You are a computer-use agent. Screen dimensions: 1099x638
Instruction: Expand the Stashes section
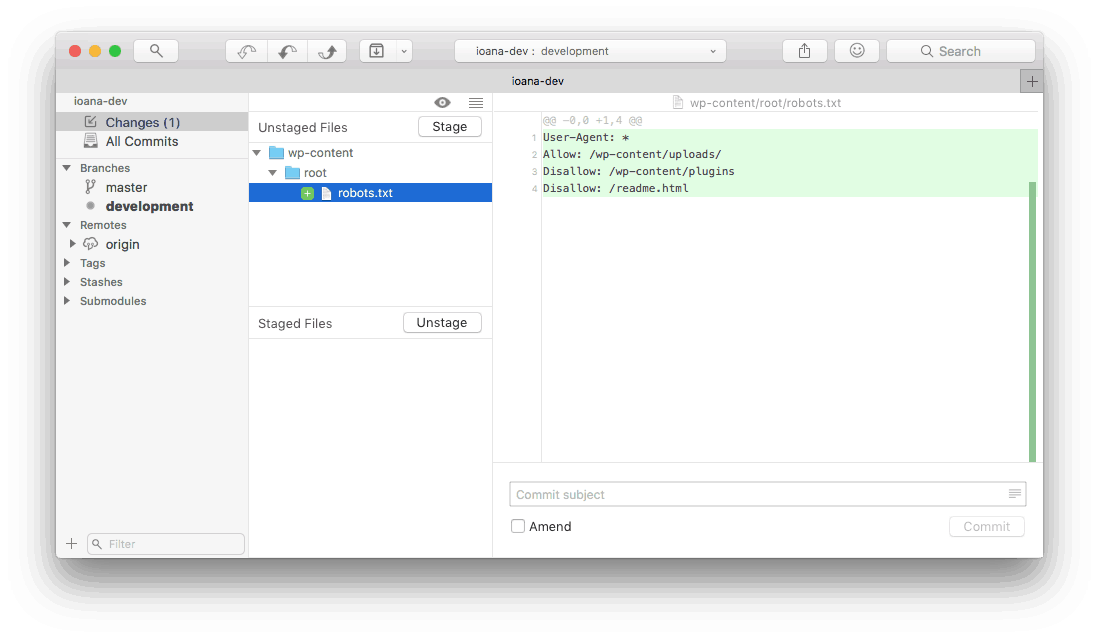(x=67, y=282)
